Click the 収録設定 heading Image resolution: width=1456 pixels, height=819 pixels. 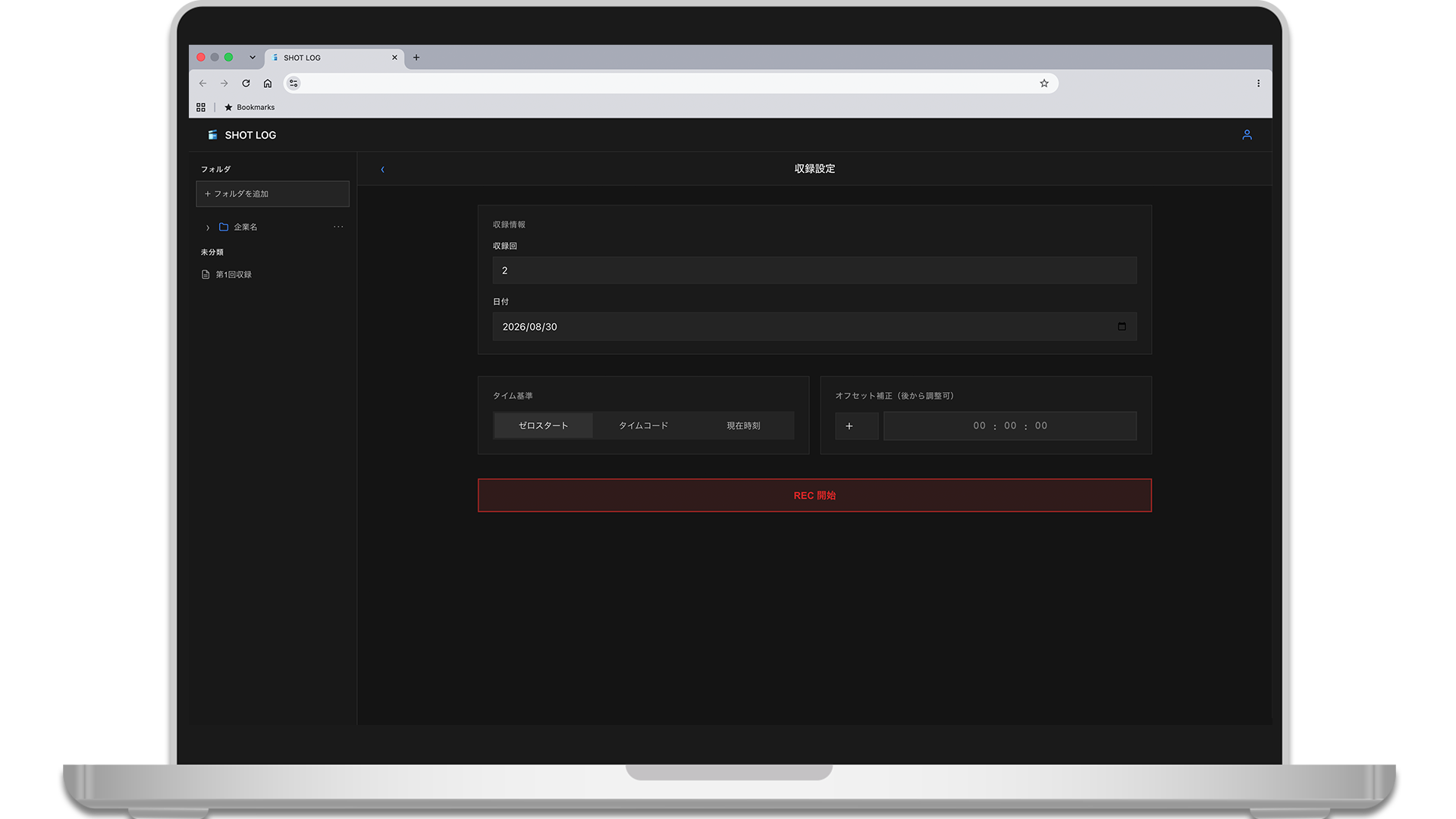click(x=814, y=169)
